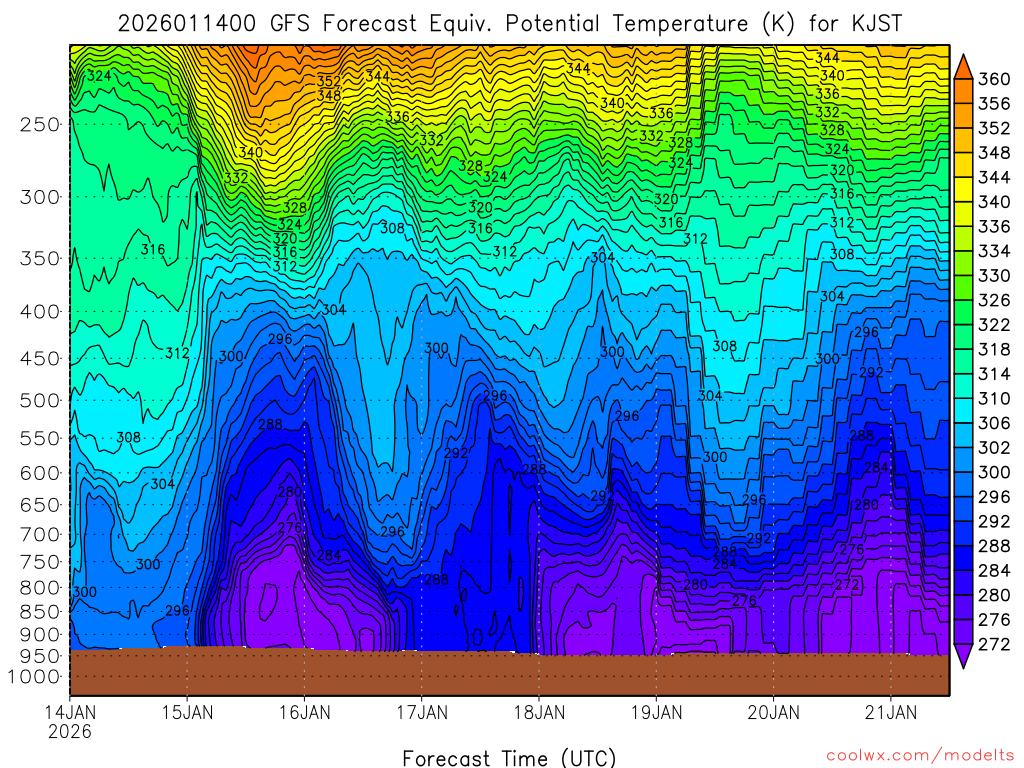Click the 1000 pressure axis label
Viewport: 1024px width, 768px height.
(x=34, y=677)
